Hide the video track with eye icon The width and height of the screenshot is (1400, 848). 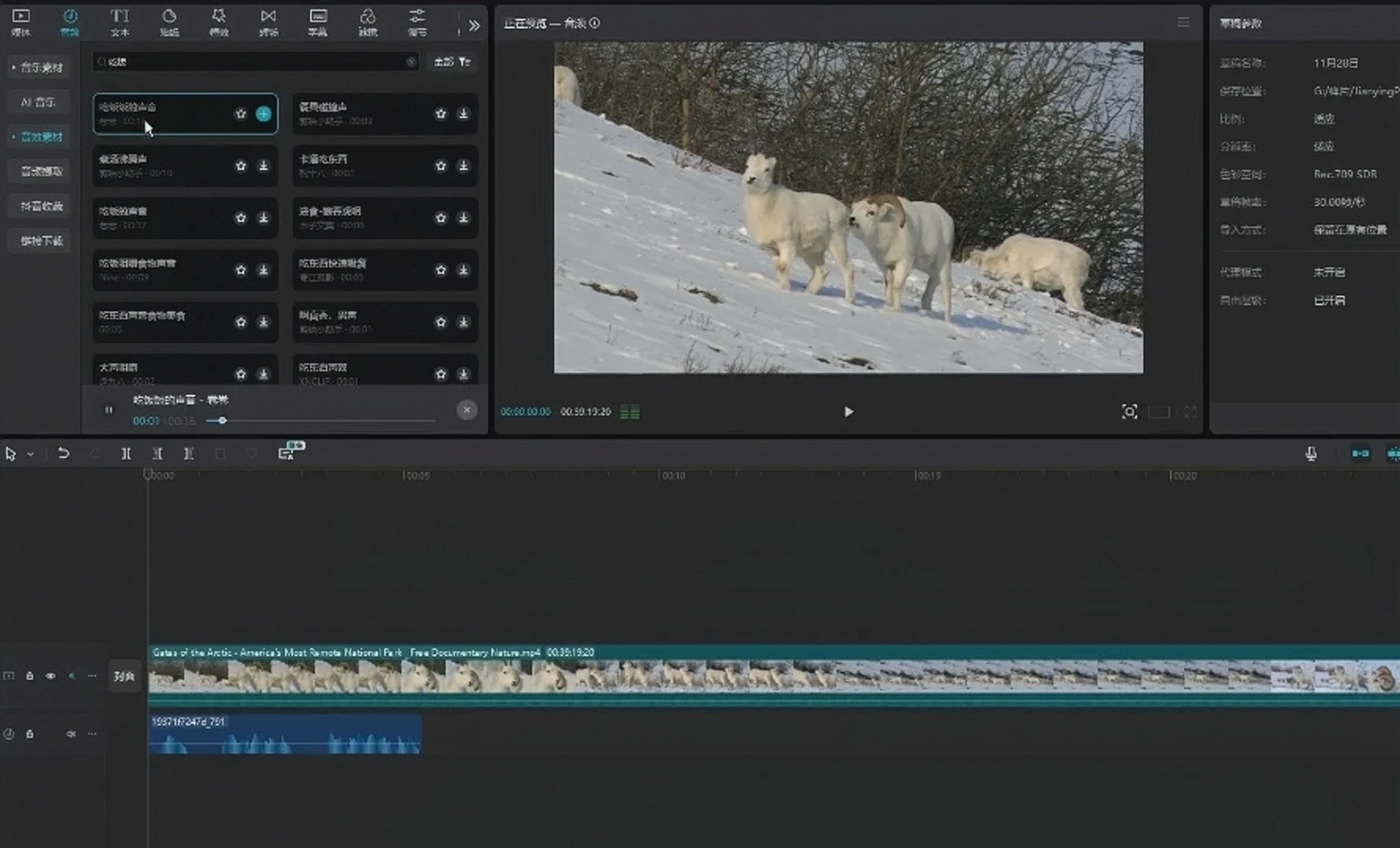tap(50, 676)
